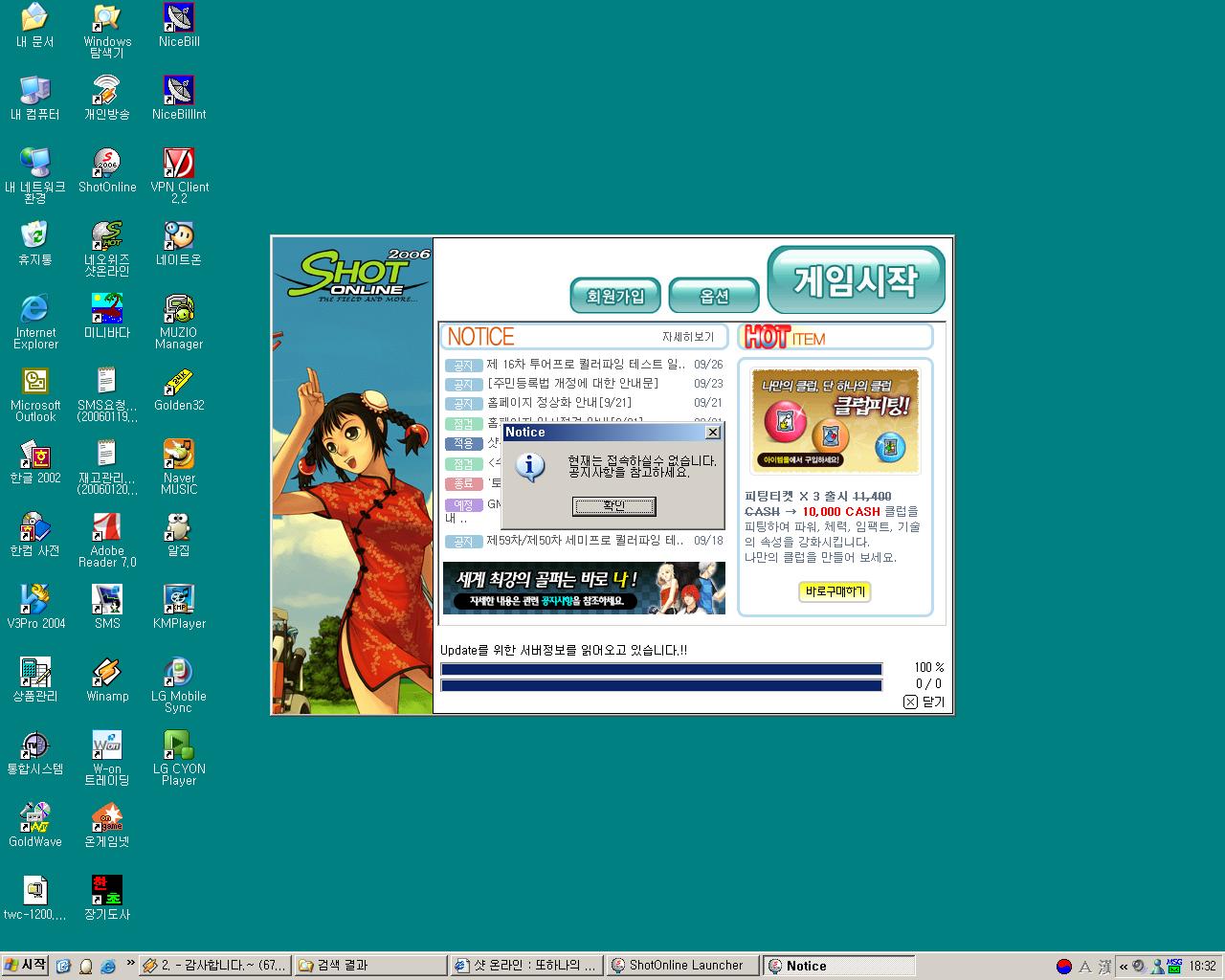Select the 재고관리 text file icon

point(107,467)
